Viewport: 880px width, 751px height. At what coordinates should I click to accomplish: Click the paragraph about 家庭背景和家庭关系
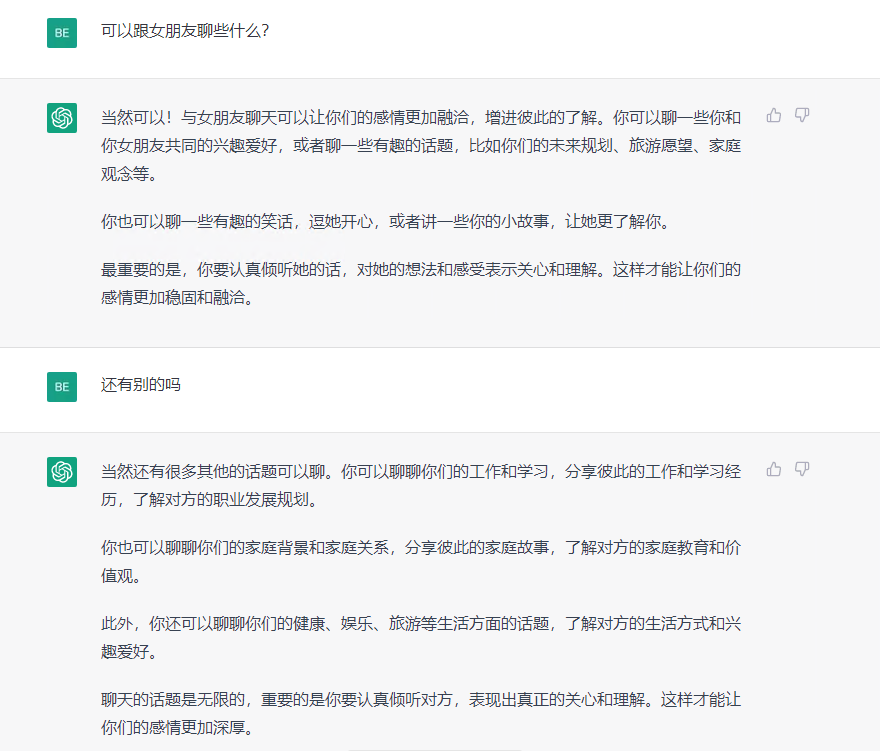[420, 561]
